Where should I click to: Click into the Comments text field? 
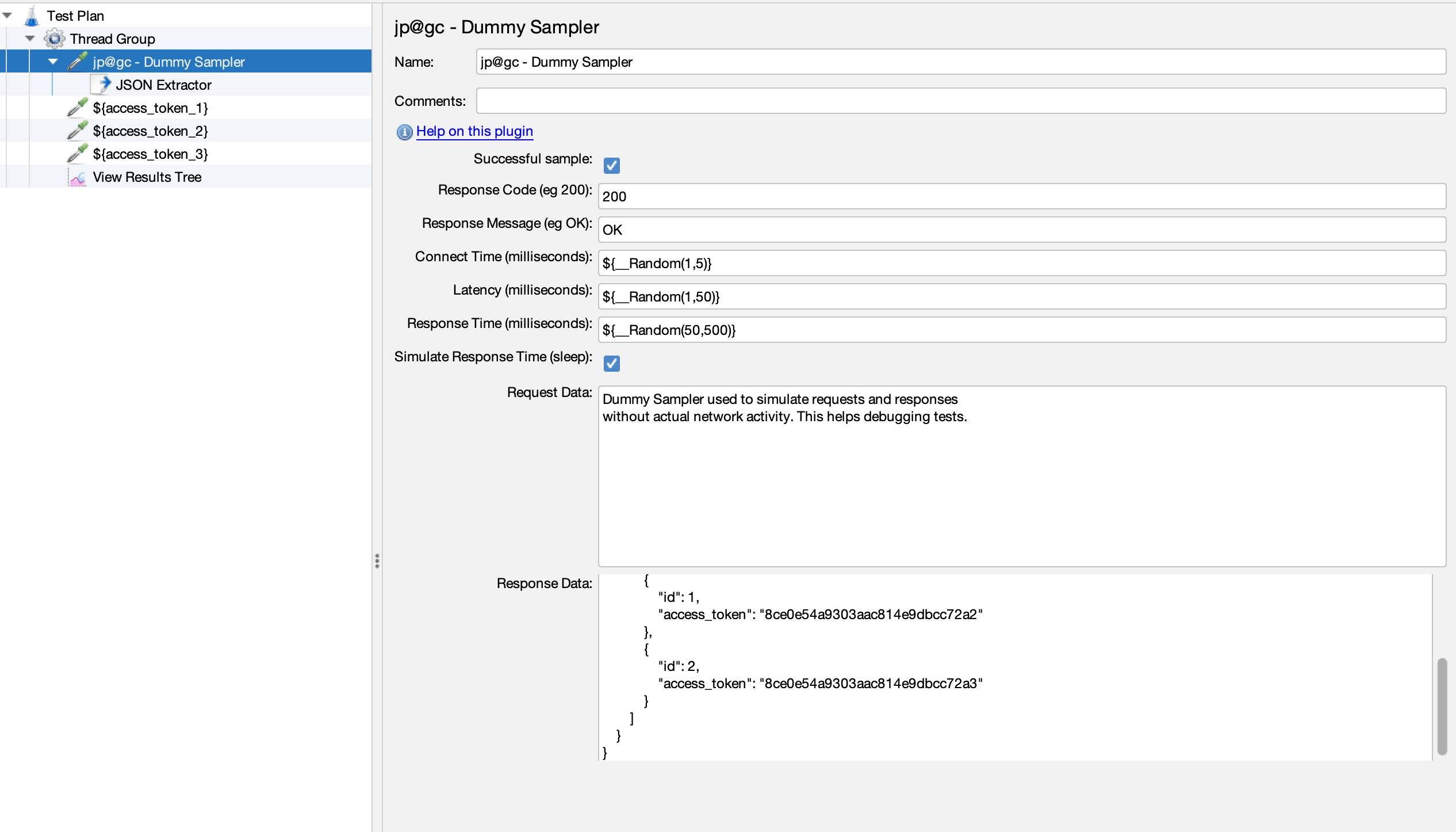960,101
